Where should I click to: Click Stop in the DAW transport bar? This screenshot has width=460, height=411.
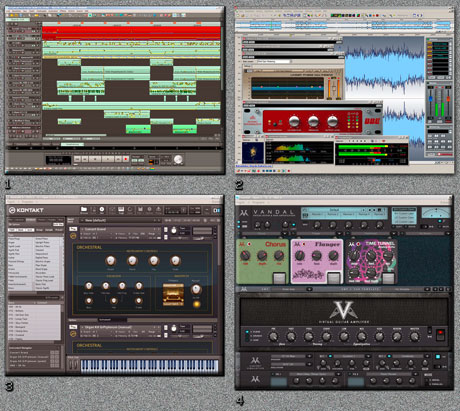[95, 159]
